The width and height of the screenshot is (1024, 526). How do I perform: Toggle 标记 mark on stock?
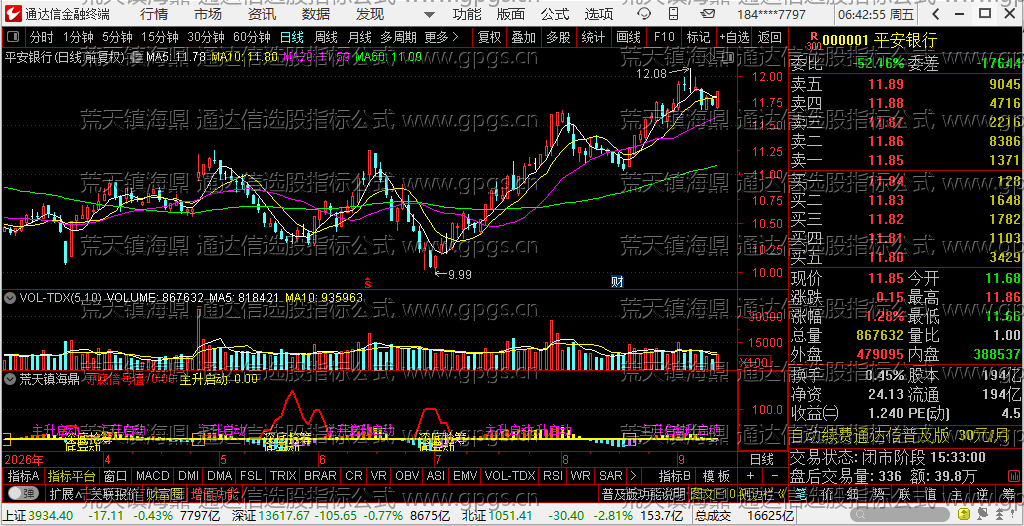pos(698,37)
